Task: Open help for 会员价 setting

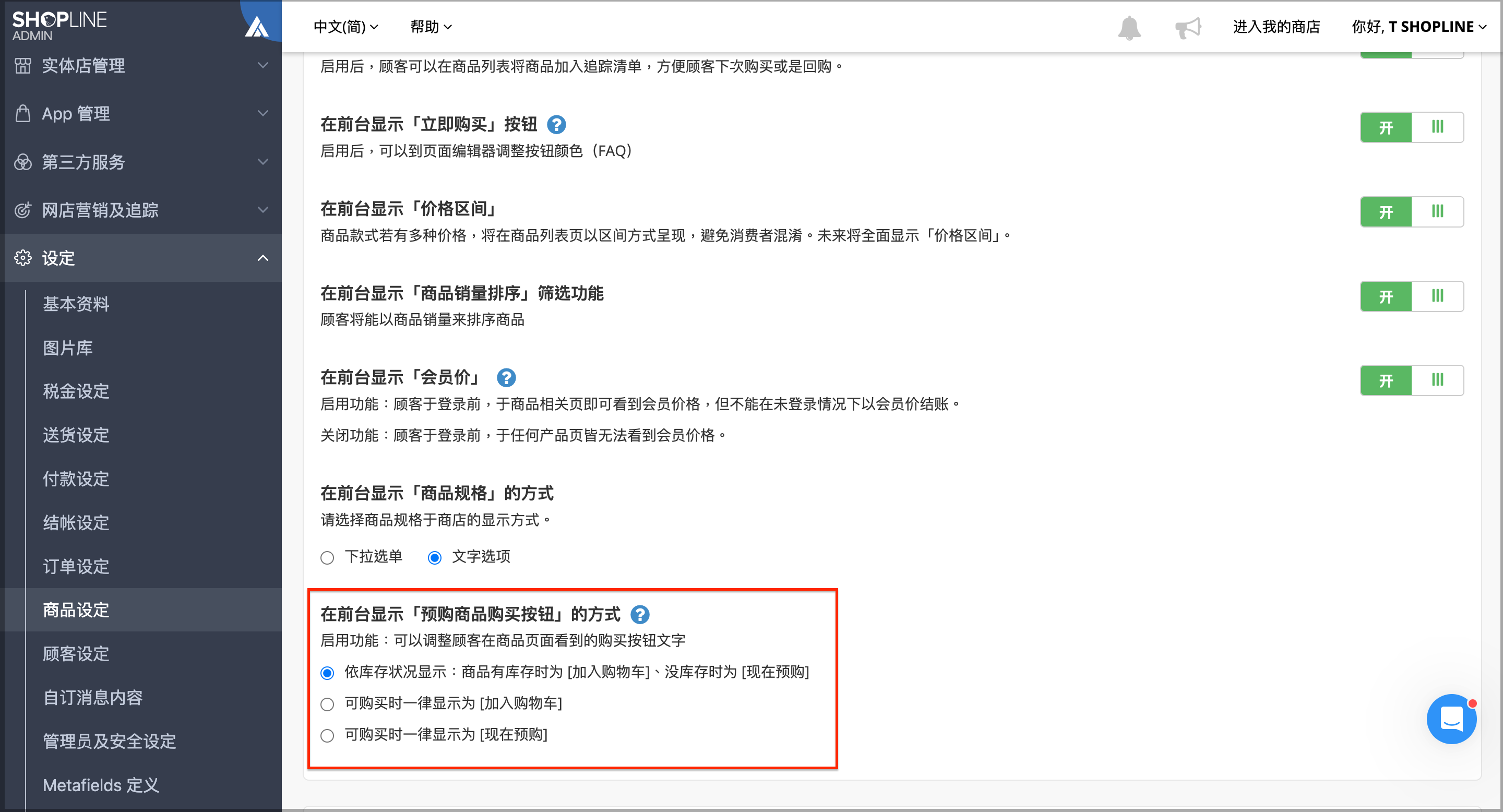Action: pyautogui.click(x=506, y=377)
